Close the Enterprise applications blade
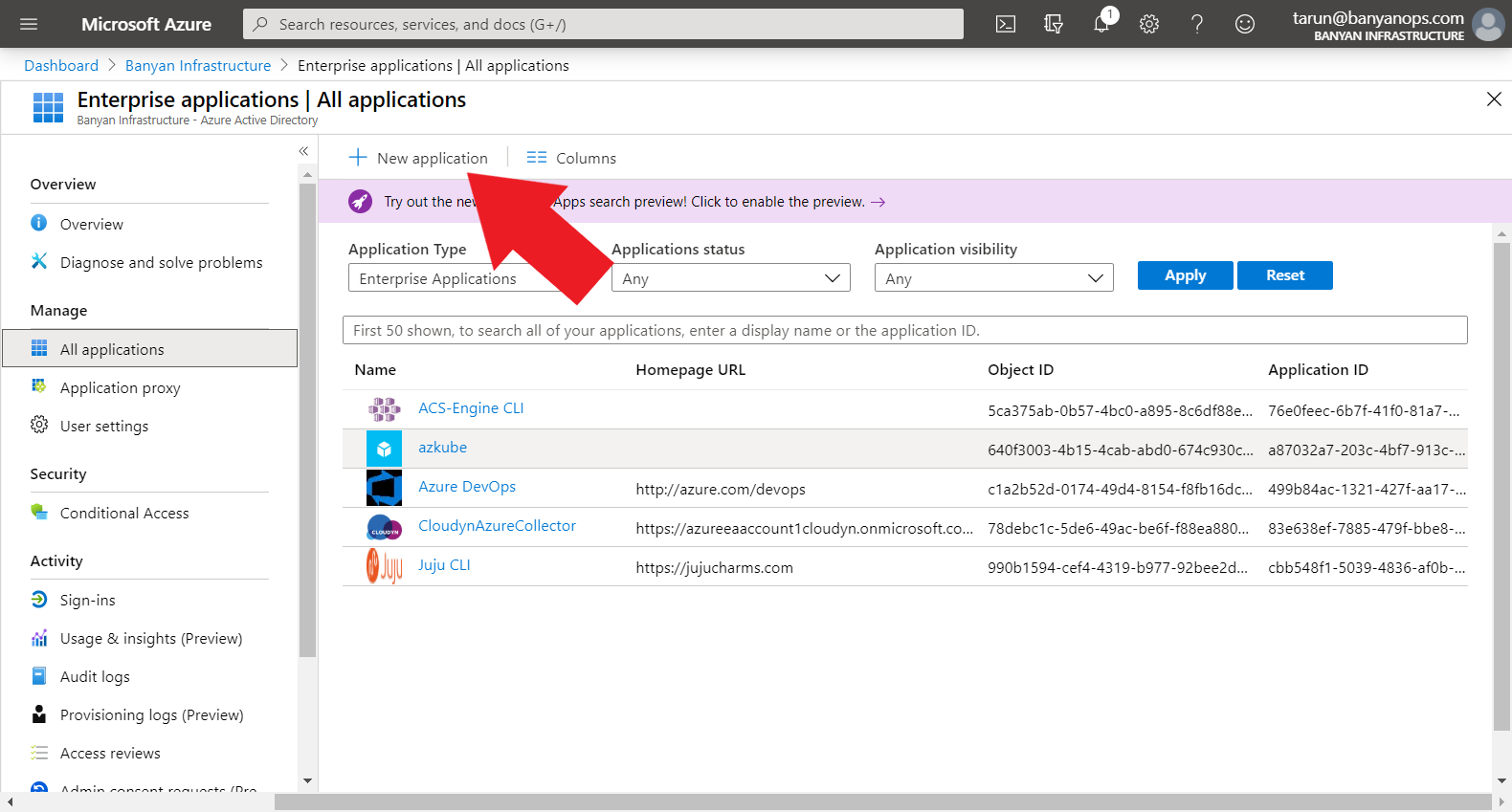Screen dimensions: 1512x812 [x=1494, y=99]
